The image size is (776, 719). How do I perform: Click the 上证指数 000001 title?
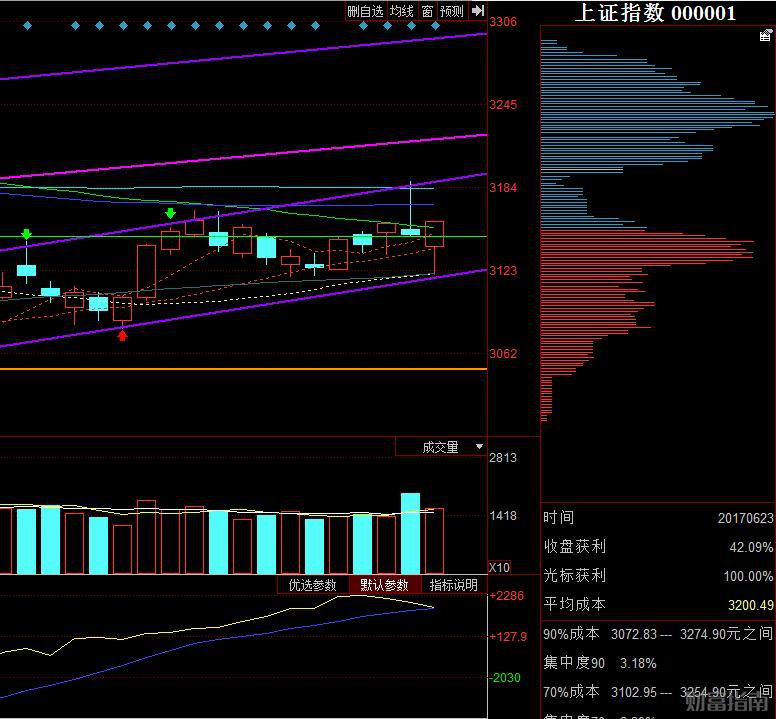(656, 12)
